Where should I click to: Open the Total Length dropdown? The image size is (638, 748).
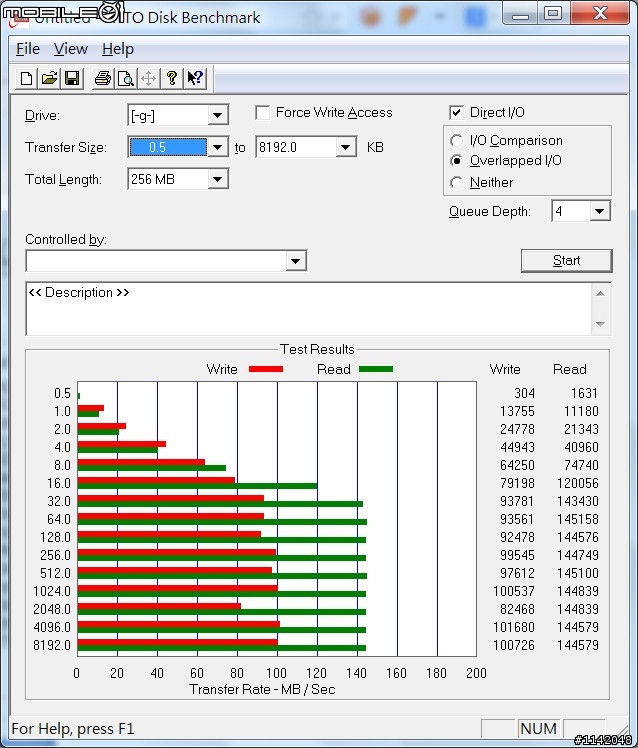(x=217, y=179)
